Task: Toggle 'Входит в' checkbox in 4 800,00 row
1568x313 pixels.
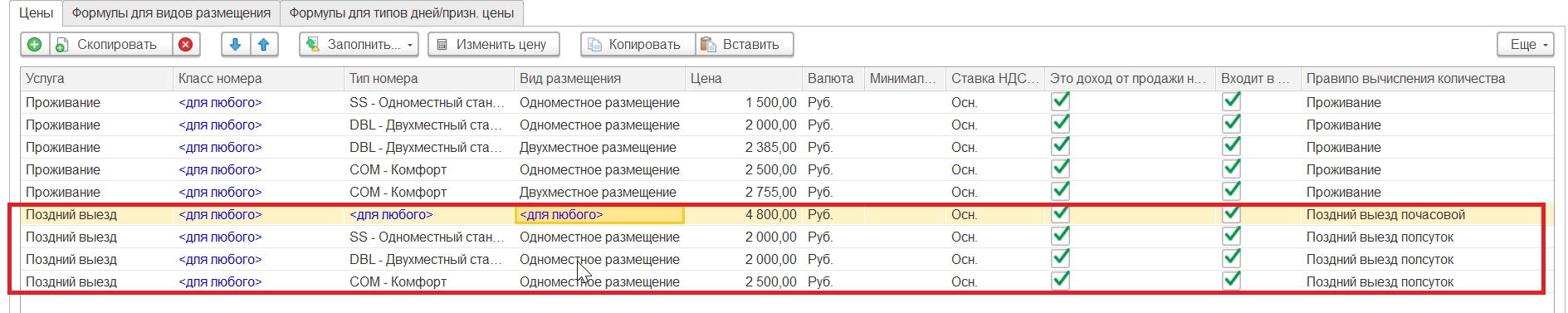Action: point(1231,213)
